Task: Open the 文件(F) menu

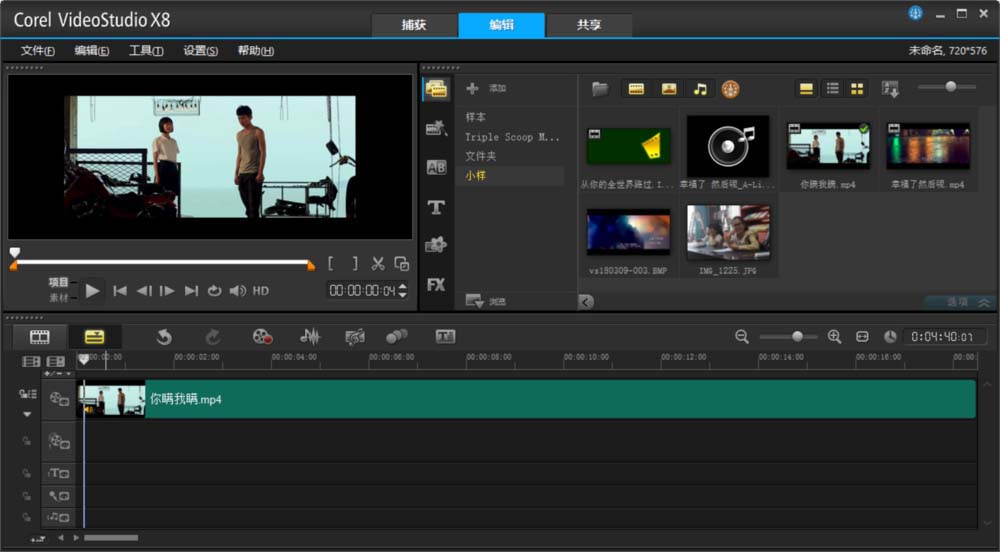Action: pos(37,50)
